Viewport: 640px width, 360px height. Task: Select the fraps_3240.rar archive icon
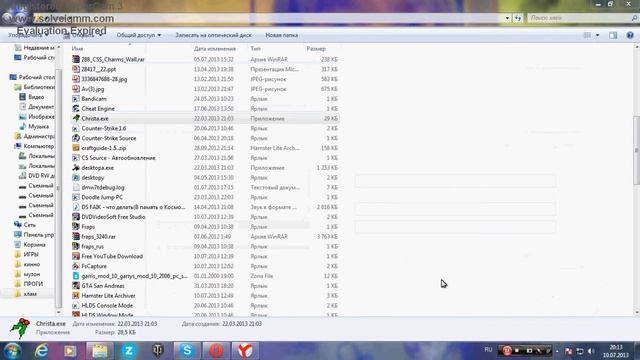(x=76, y=236)
